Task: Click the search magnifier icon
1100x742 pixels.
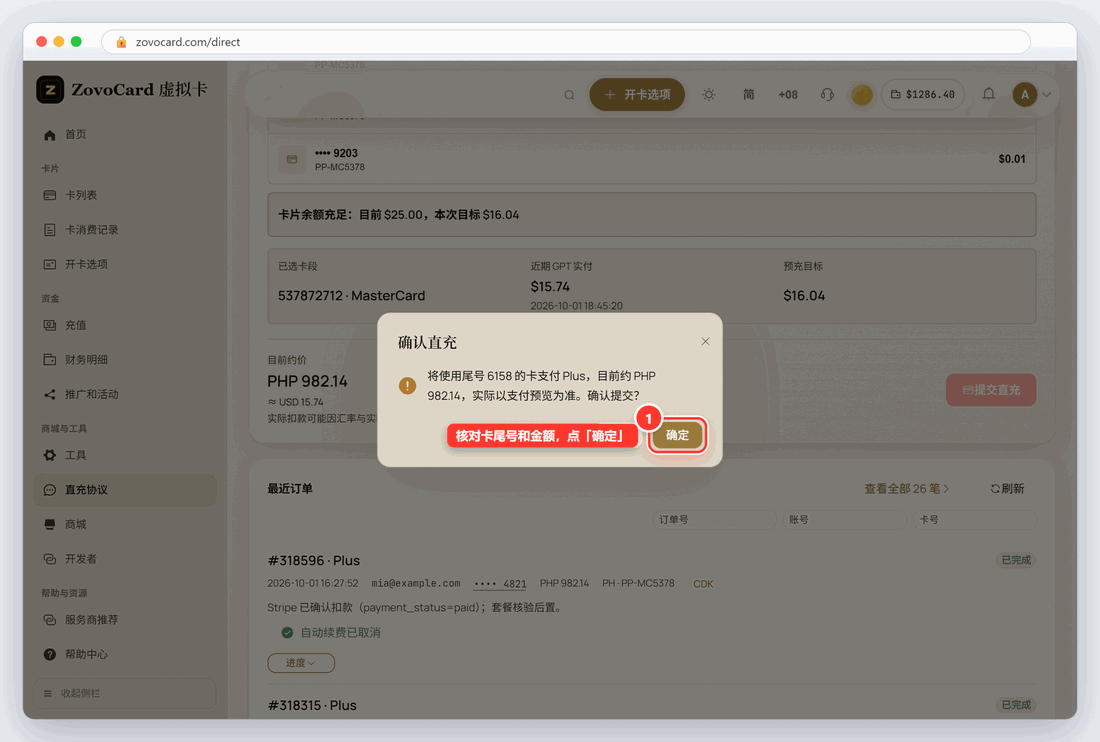Action: point(569,95)
